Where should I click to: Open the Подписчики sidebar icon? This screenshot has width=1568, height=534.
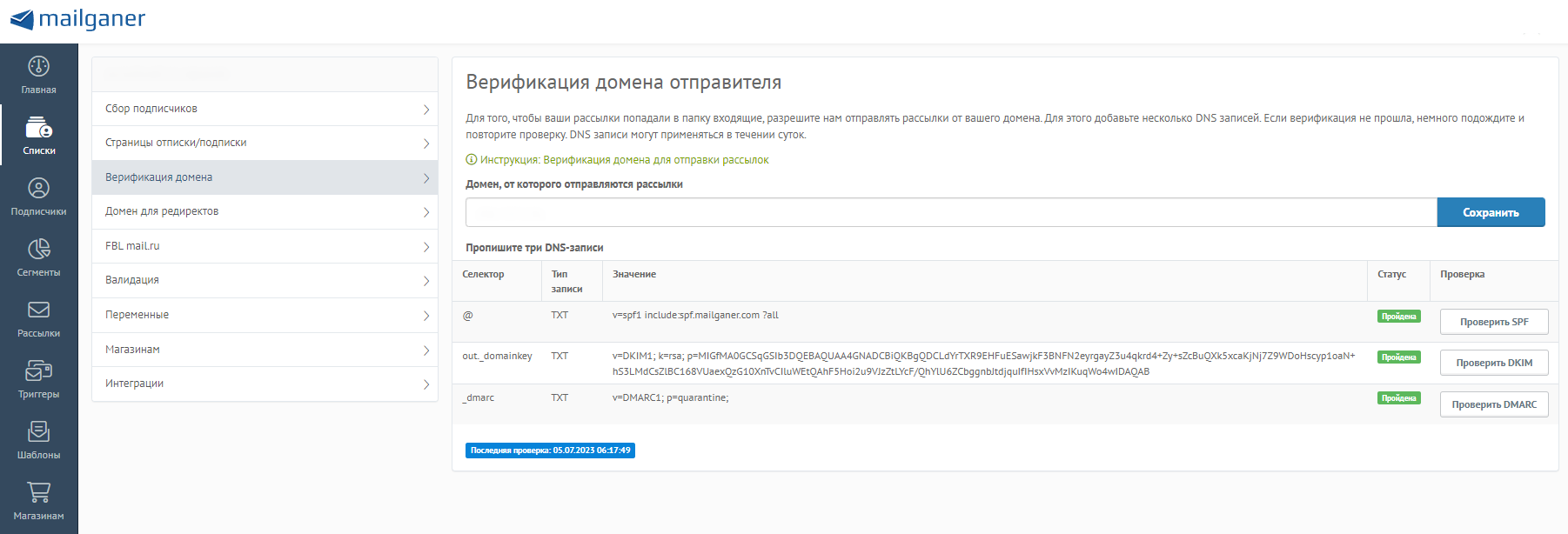pyautogui.click(x=38, y=188)
